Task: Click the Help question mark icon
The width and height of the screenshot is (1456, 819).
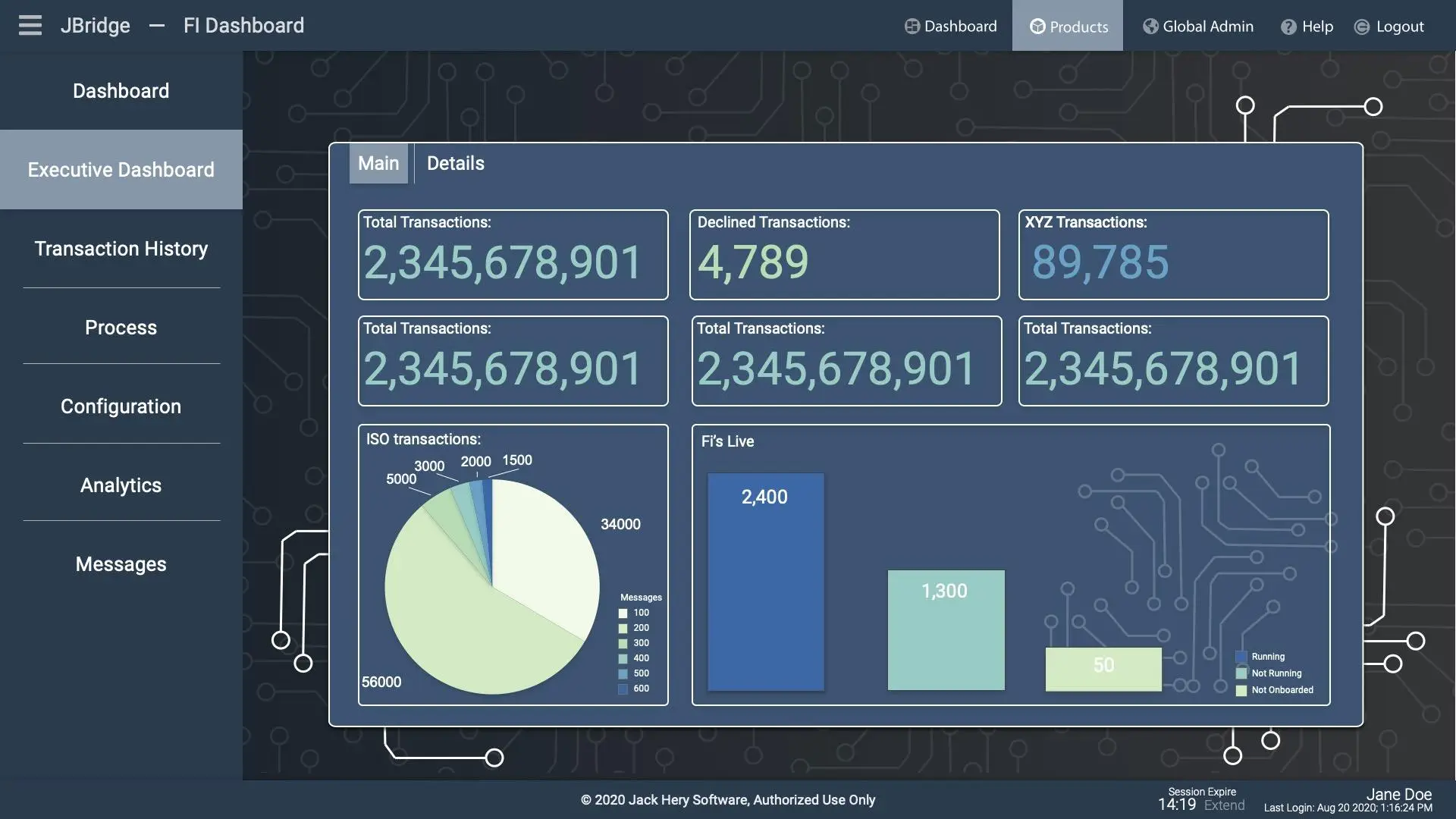Action: pos(1288,27)
